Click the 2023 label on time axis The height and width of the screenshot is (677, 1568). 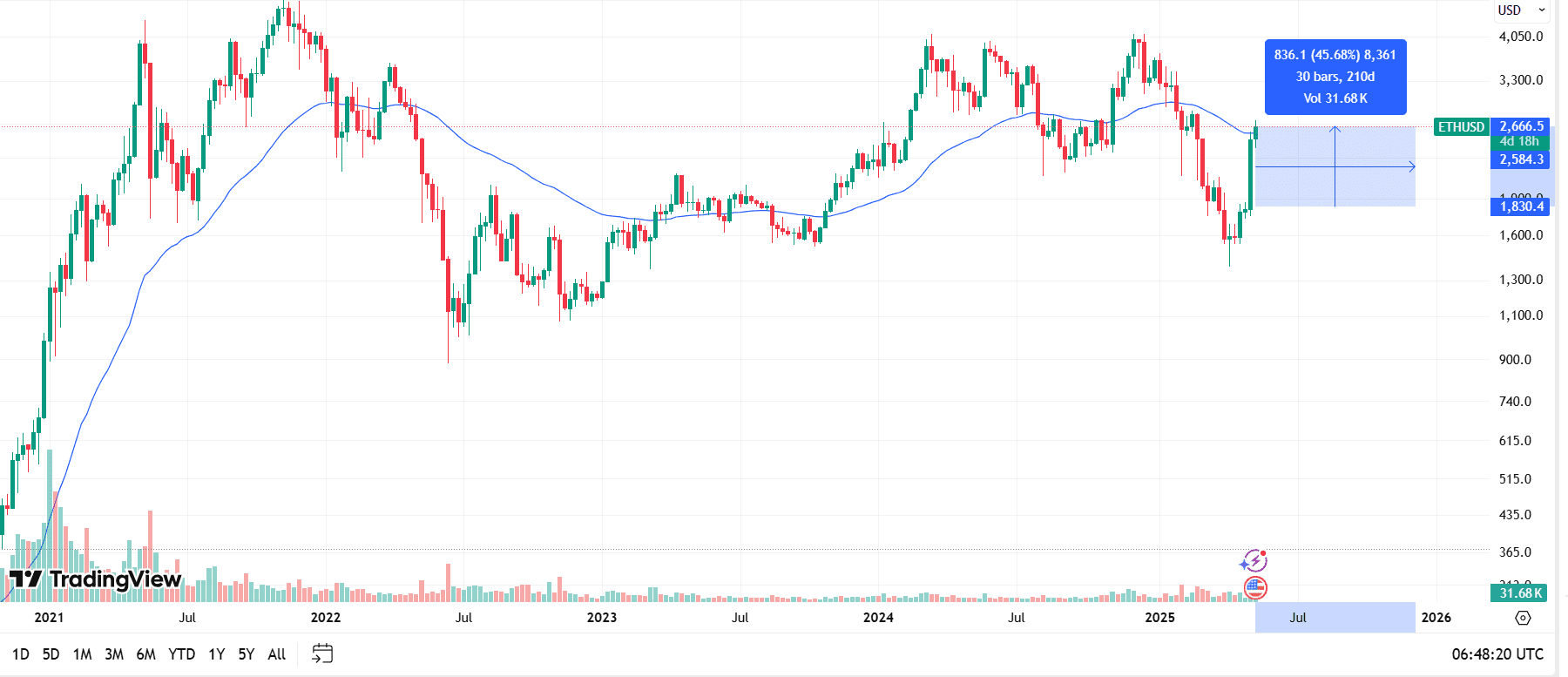[x=602, y=618]
